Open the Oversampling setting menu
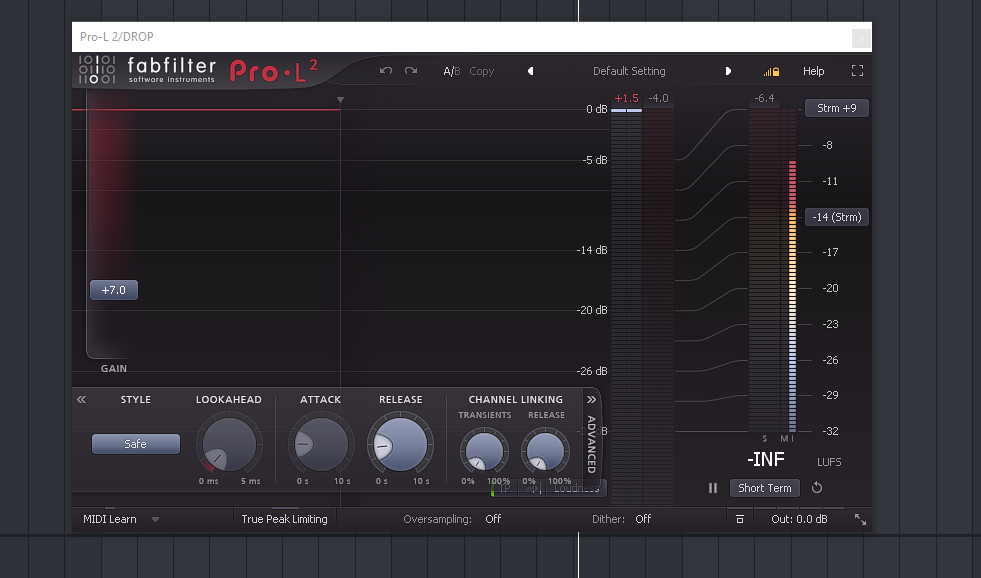This screenshot has width=981, height=578. click(x=493, y=519)
